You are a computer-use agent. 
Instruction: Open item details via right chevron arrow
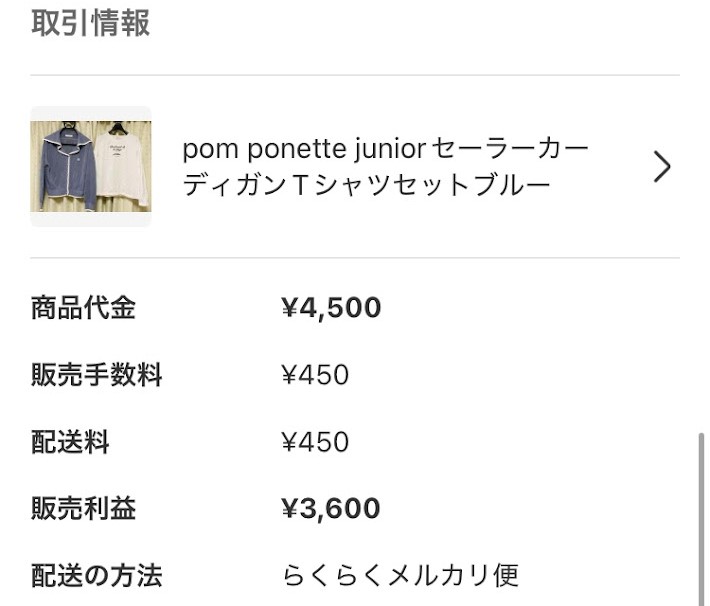click(x=662, y=167)
